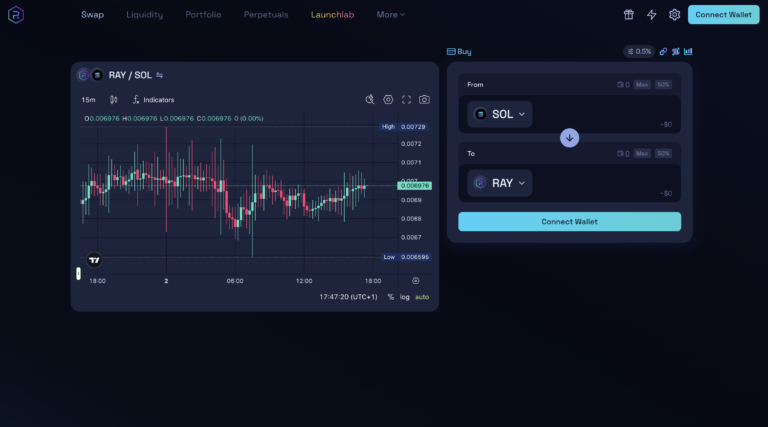
Task: Take a chart snapshot with camera icon
Action: tap(425, 100)
